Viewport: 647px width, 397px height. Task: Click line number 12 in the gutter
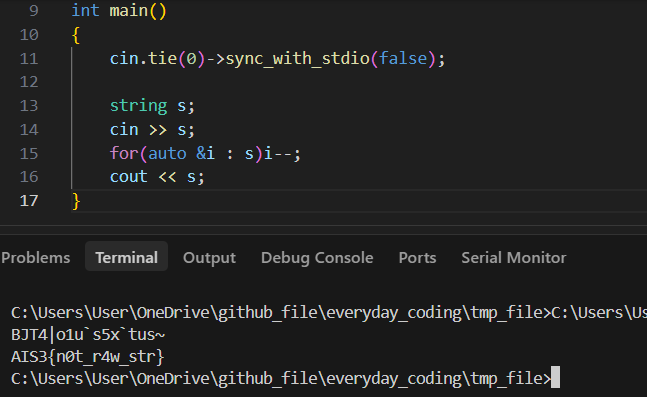coord(29,82)
